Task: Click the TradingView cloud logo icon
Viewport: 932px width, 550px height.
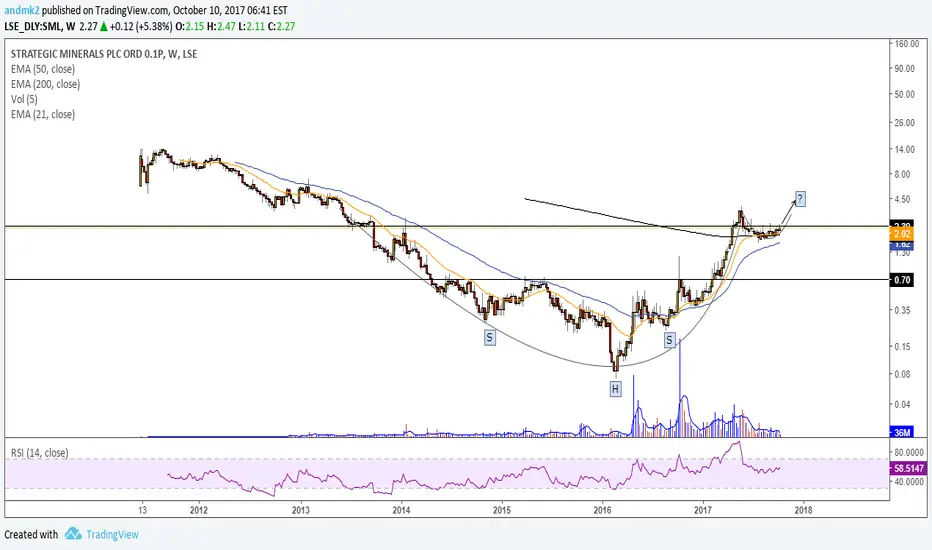Action: click(x=73, y=533)
